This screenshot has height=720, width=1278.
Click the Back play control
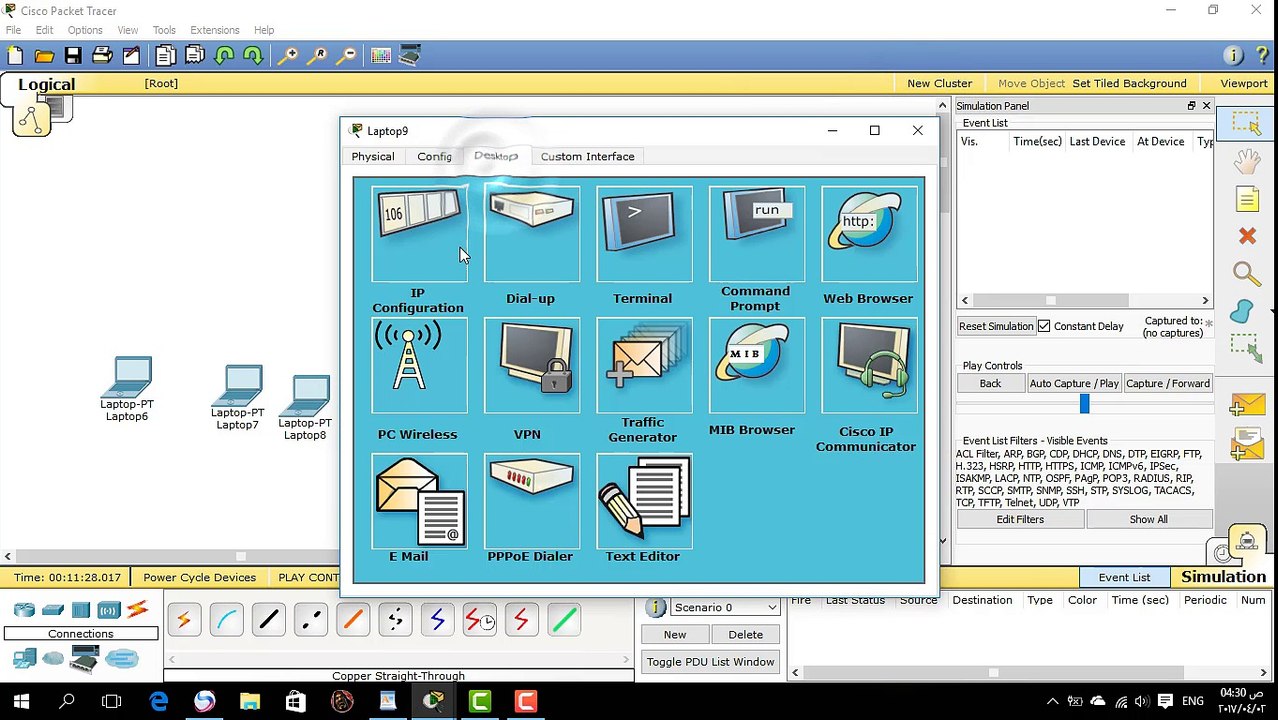coord(990,383)
